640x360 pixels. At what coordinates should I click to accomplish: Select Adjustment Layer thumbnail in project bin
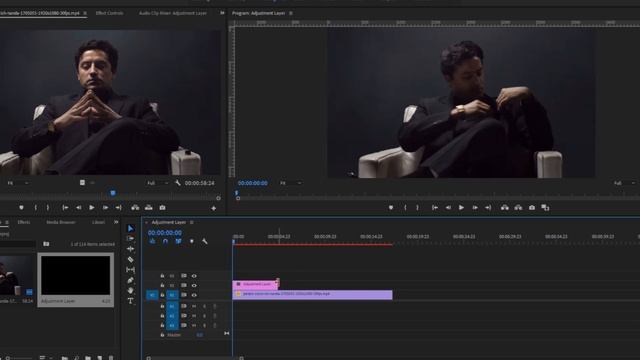pyautogui.click(x=76, y=275)
